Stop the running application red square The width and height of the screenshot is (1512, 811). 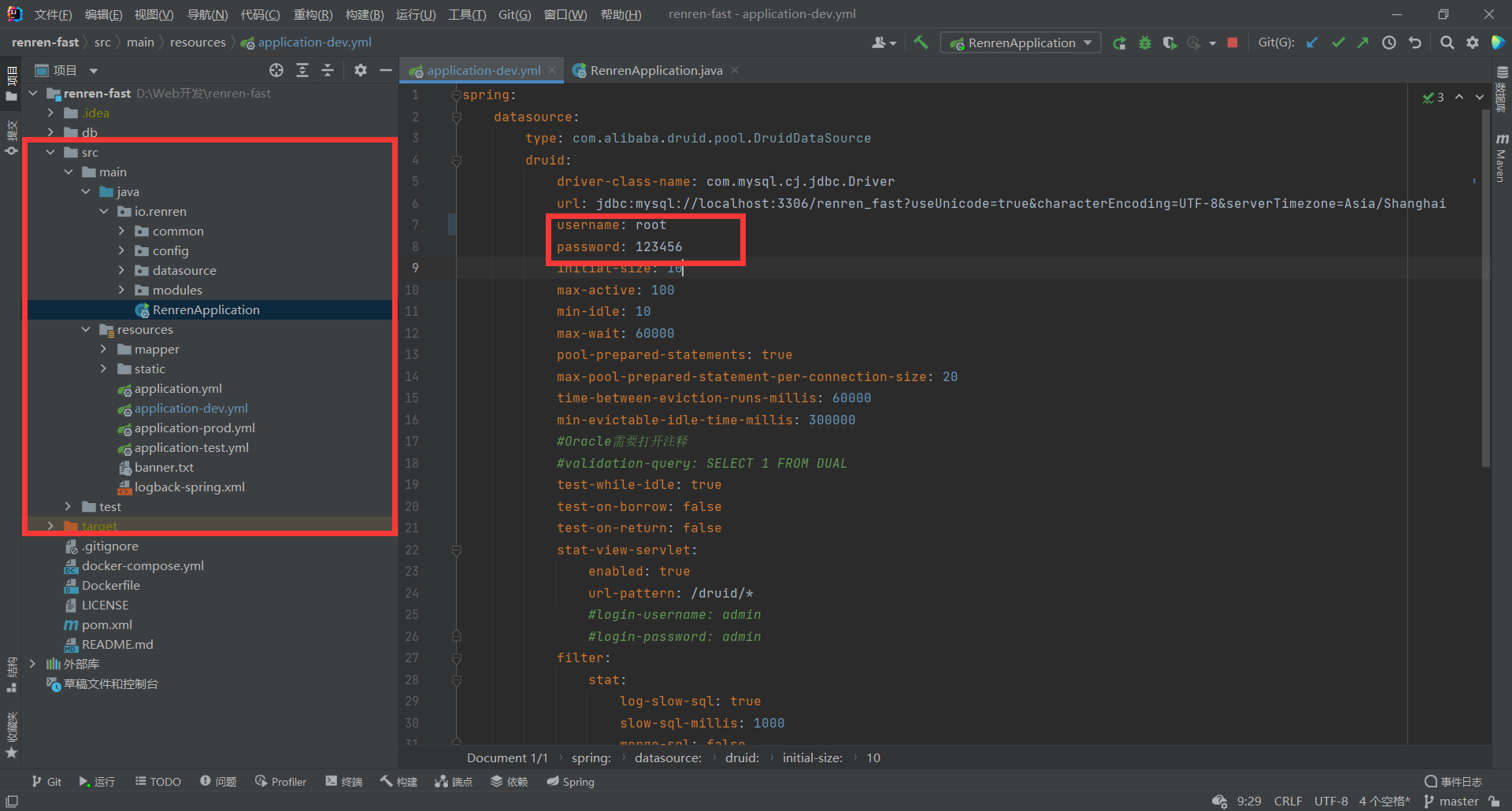[x=1232, y=43]
